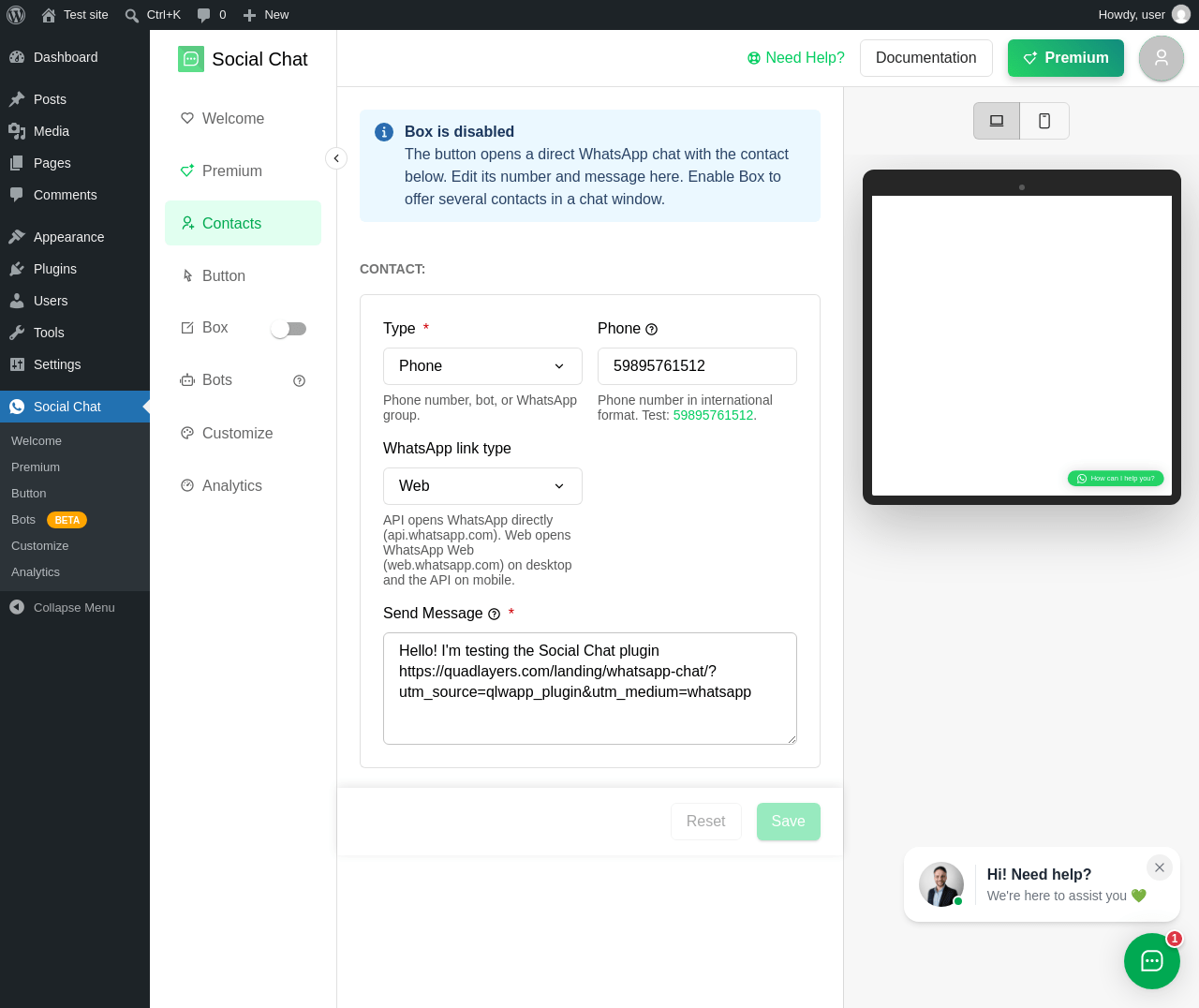Screen dimensions: 1199x1008
Task: Click the Bots help question icon
Action: (300, 380)
